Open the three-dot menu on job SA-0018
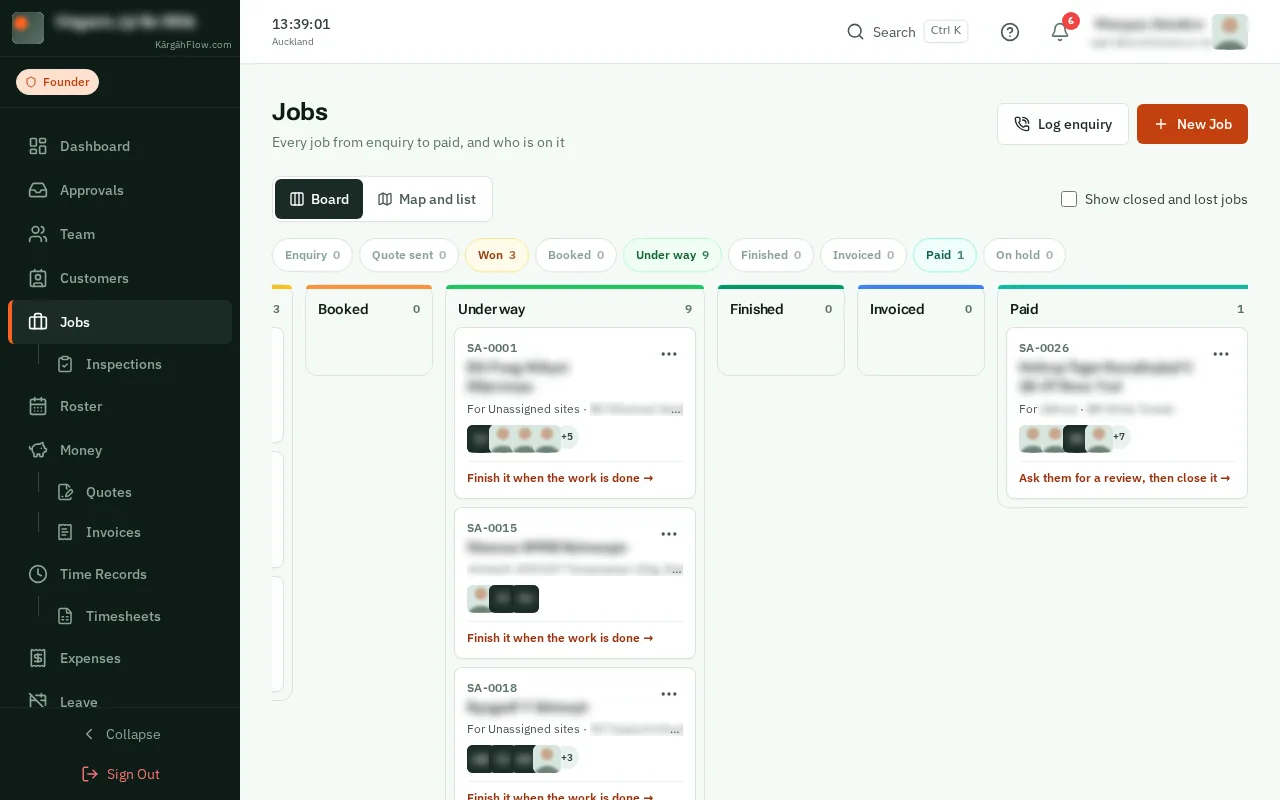1280x800 pixels. pos(669,694)
